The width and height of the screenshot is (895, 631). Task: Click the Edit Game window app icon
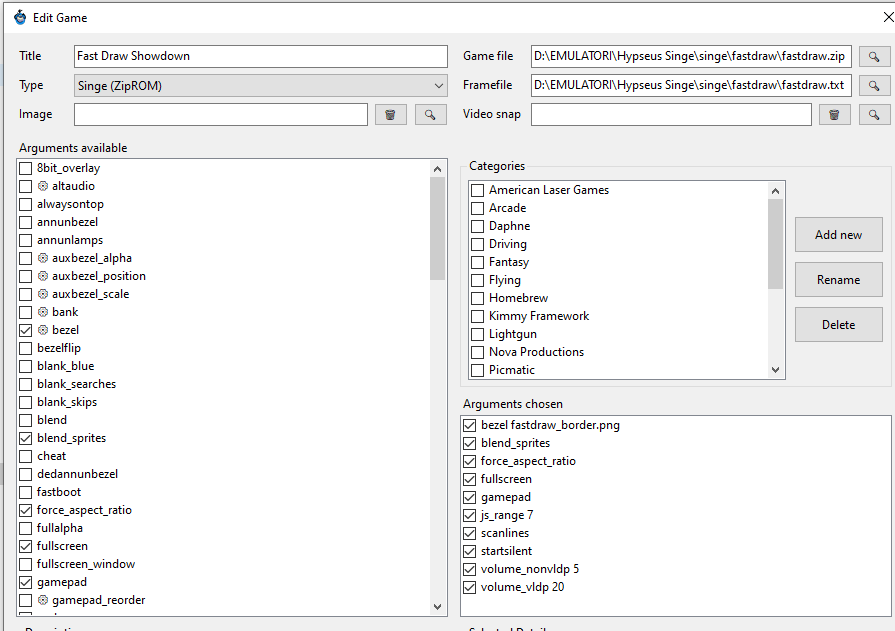click(20, 18)
